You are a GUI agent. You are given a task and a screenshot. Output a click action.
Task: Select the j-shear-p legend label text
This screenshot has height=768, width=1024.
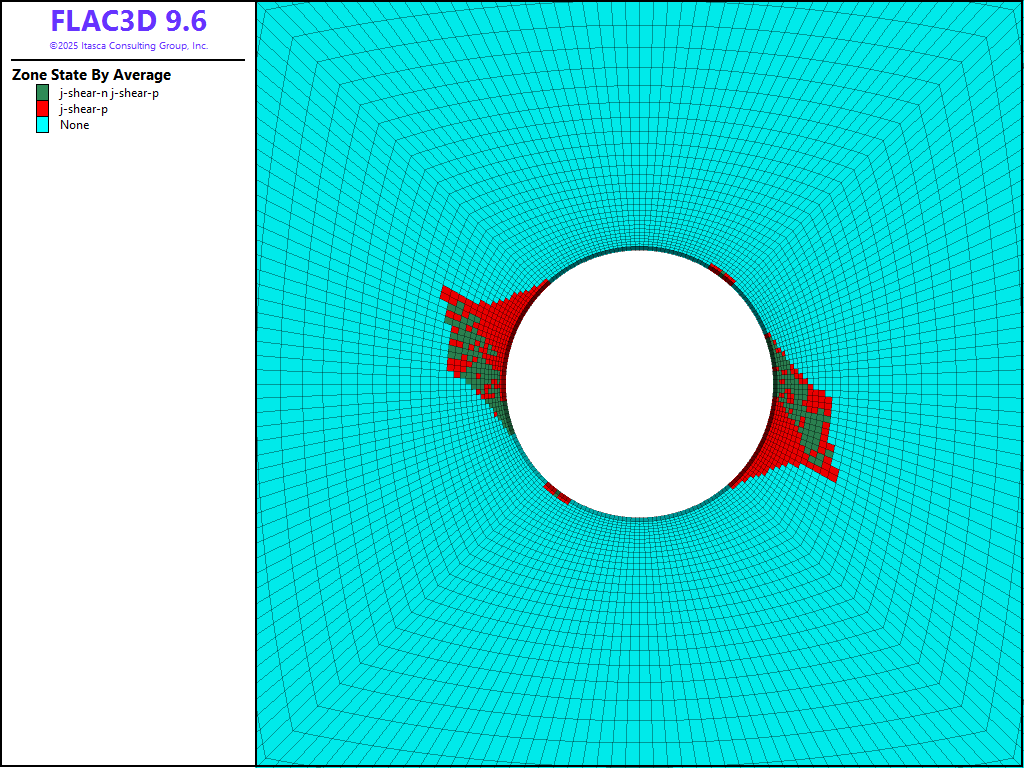pyautogui.click(x=84, y=109)
